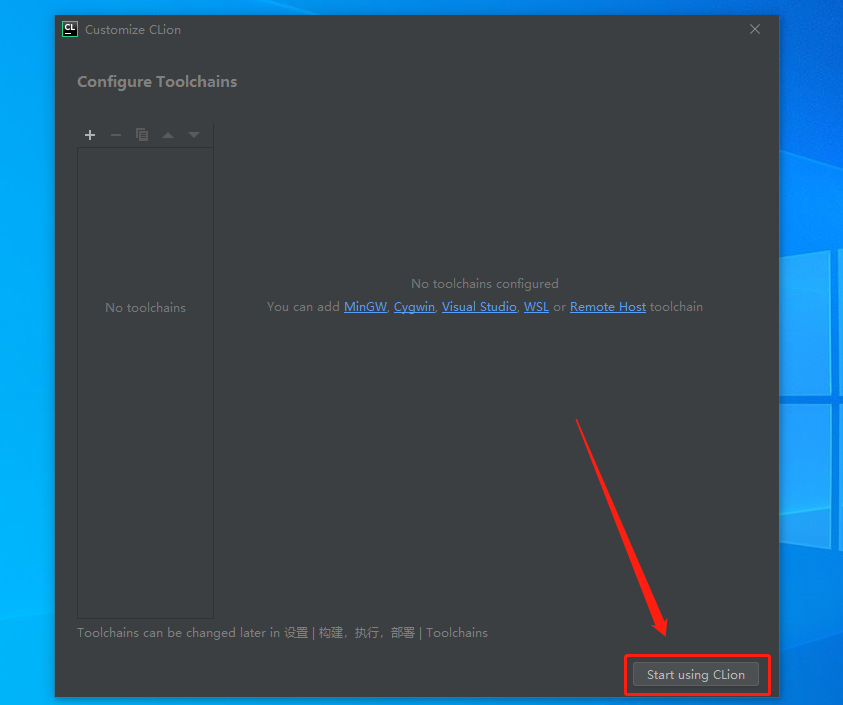This screenshot has height=705, width=843.
Task: Click the Configure Toolchains heading
Action: [157, 82]
